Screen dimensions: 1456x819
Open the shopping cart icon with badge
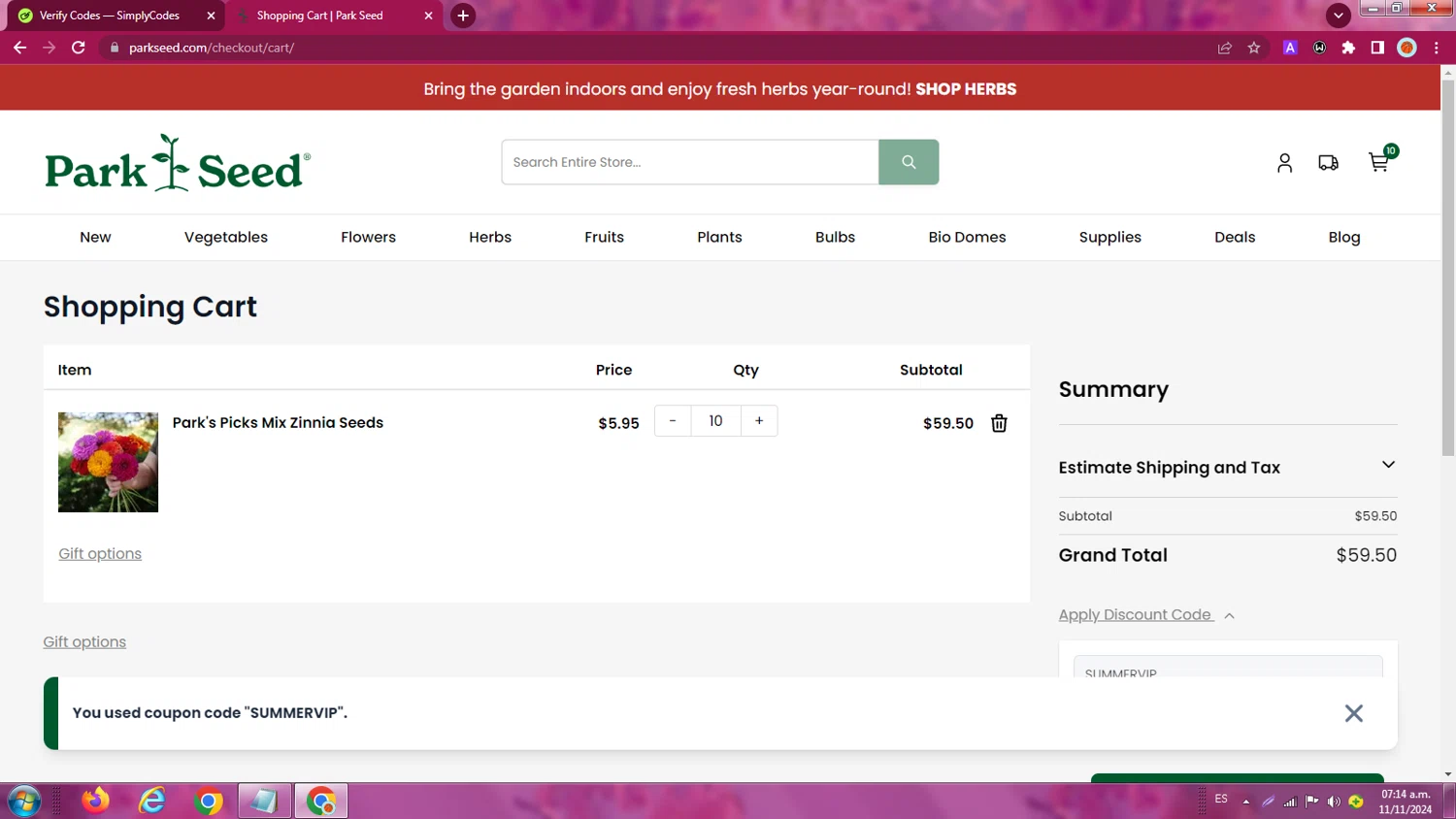pyautogui.click(x=1379, y=161)
